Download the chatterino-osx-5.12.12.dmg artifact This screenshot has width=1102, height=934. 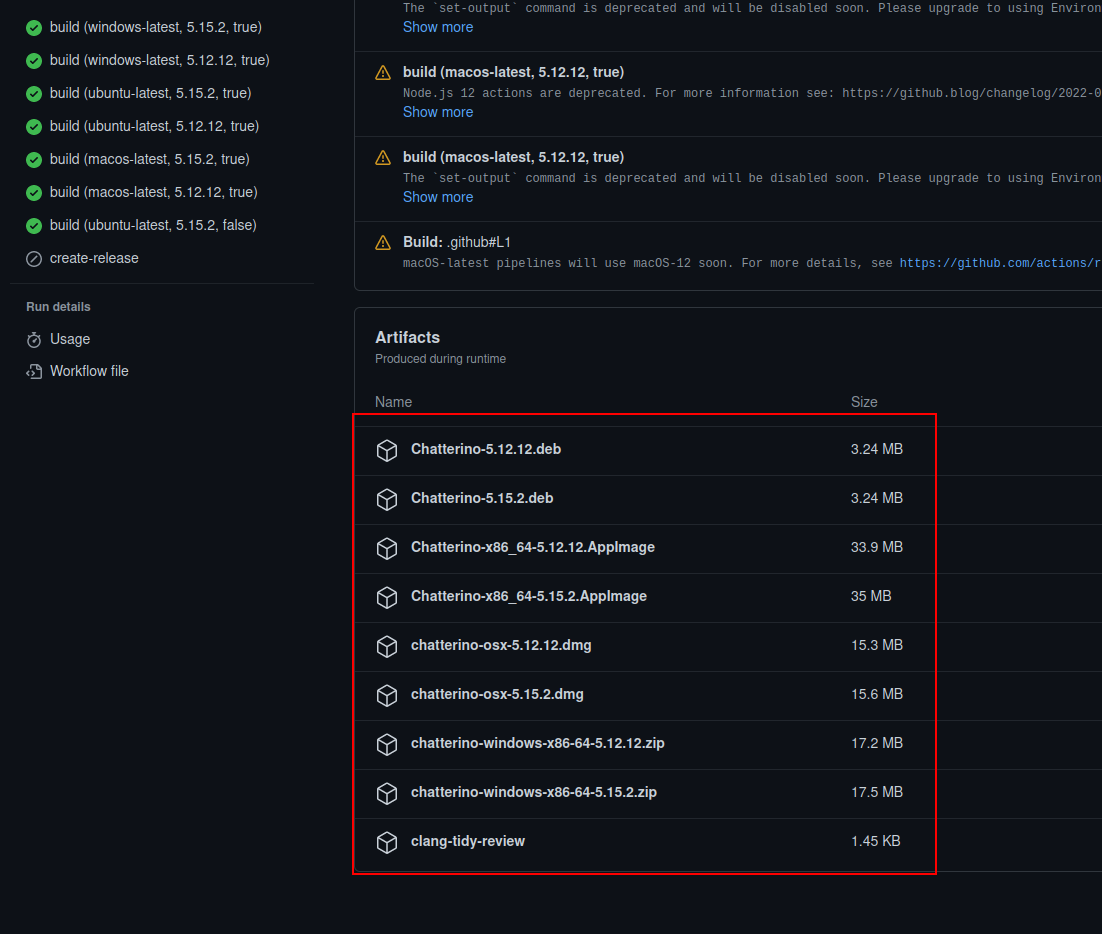click(x=501, y=645)
